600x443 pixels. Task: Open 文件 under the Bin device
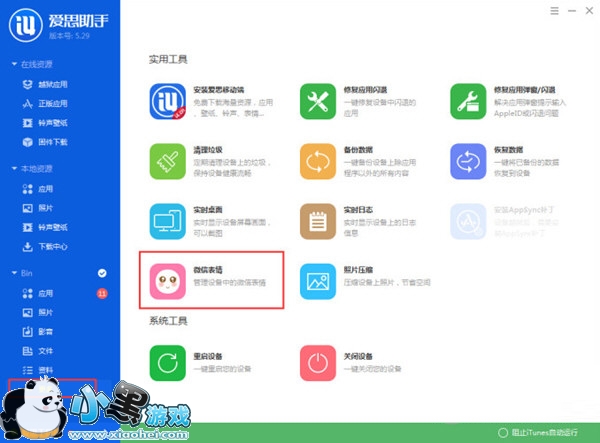(x=38, y=351)
